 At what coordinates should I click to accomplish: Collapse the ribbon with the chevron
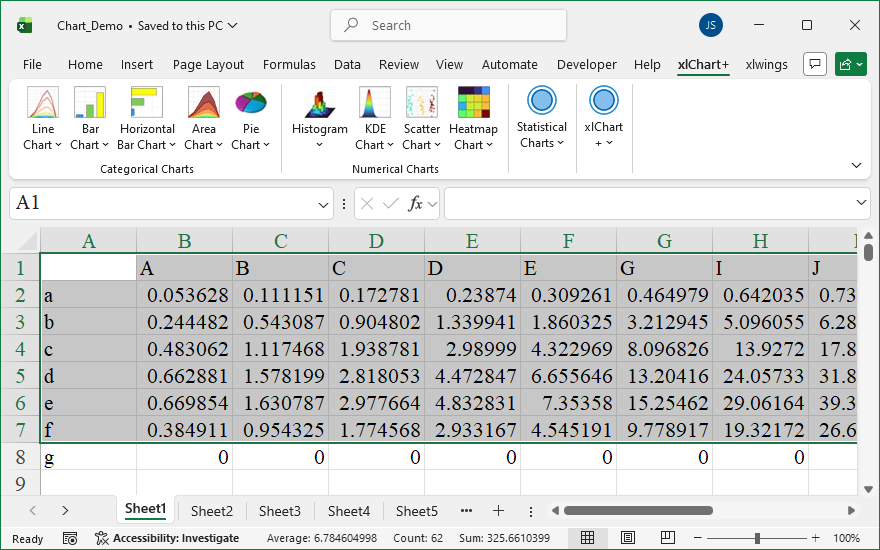pos(856,165)
